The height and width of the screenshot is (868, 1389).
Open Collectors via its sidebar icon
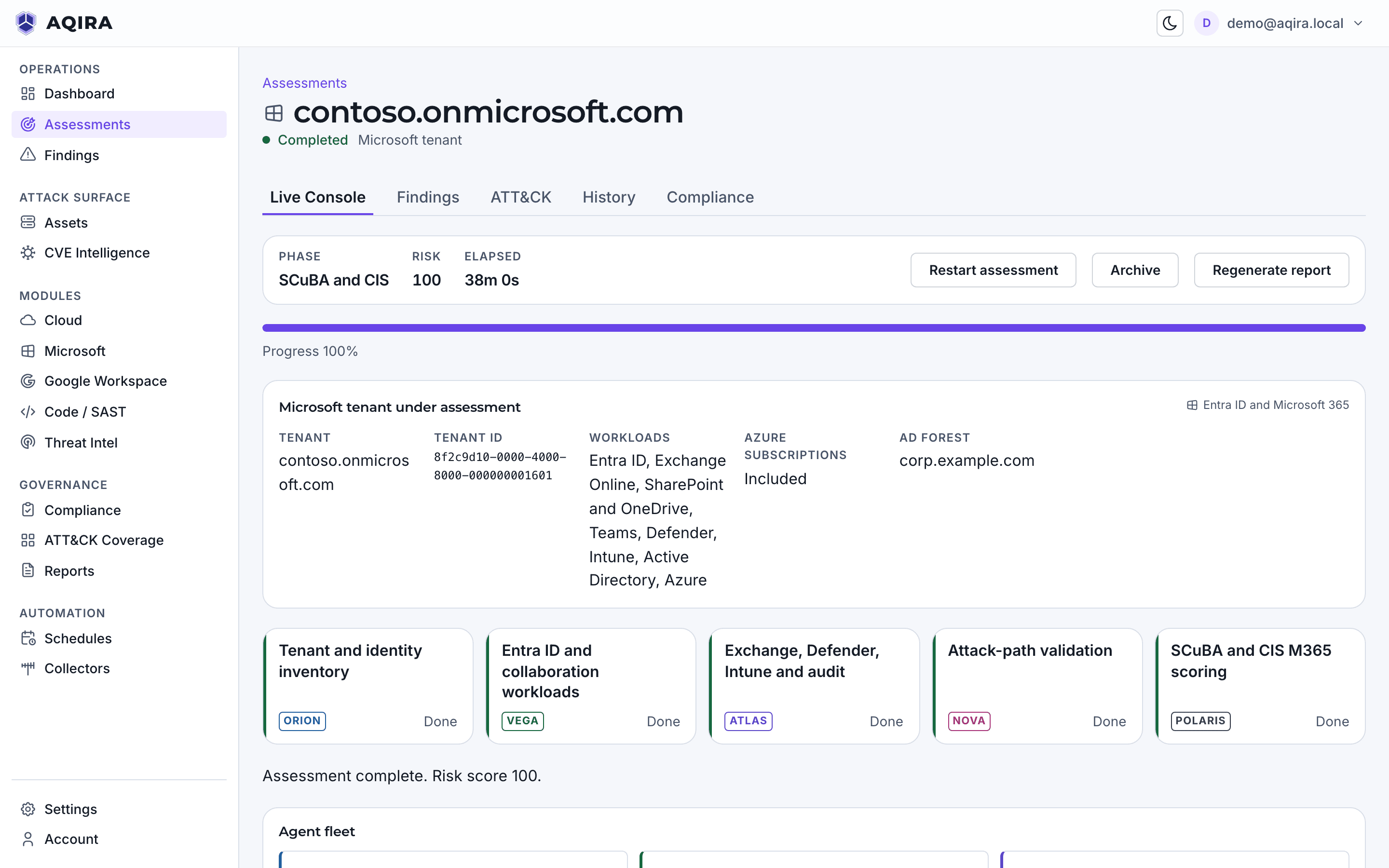tap(27, 668)
